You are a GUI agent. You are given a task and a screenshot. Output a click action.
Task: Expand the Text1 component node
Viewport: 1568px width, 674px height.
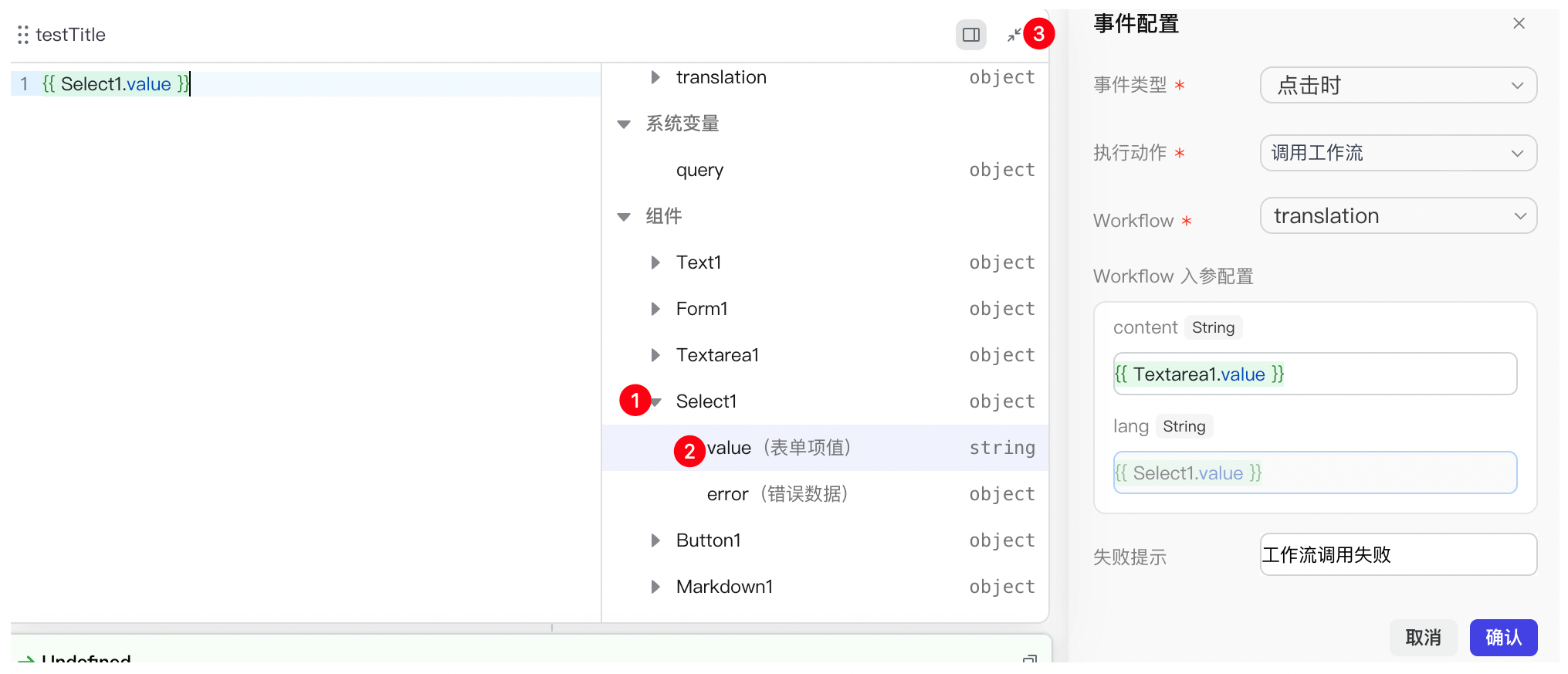click(x=655, y=262)
